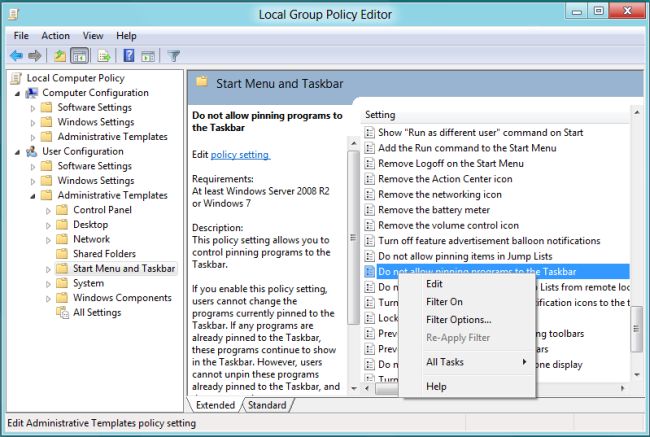Switch to the Standard tab
Viewport: 650px width, 437px height.
[267, 405]
